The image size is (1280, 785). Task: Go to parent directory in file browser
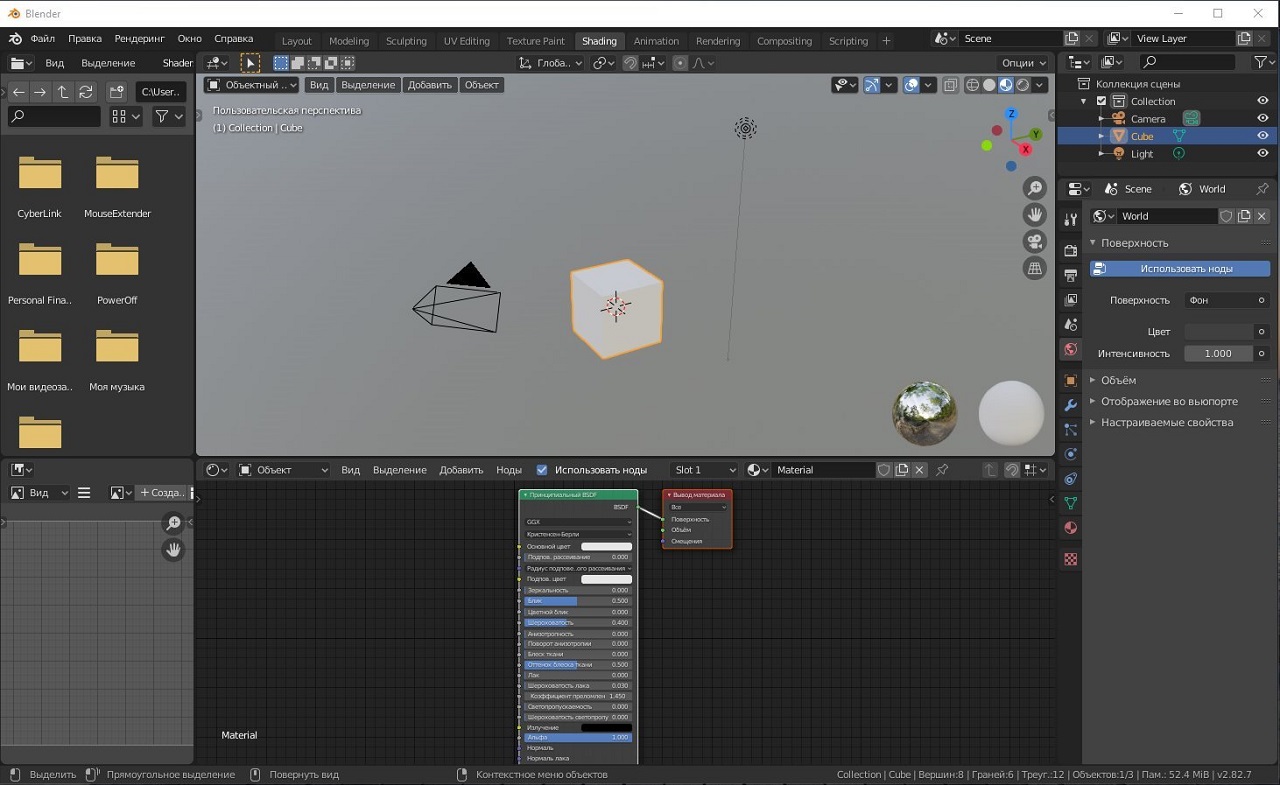coord(62,92)
